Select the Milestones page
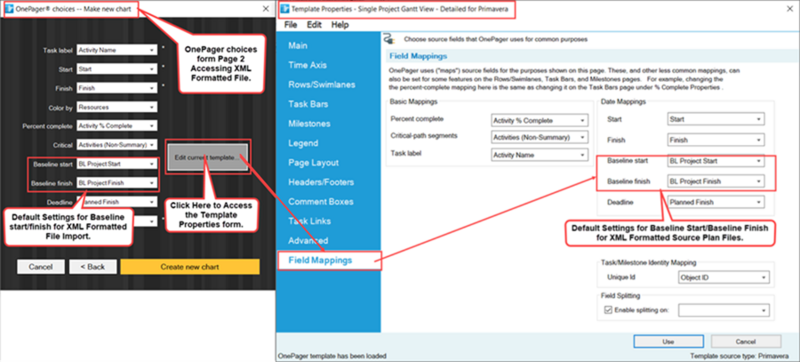800x362 pixels. 309,124
